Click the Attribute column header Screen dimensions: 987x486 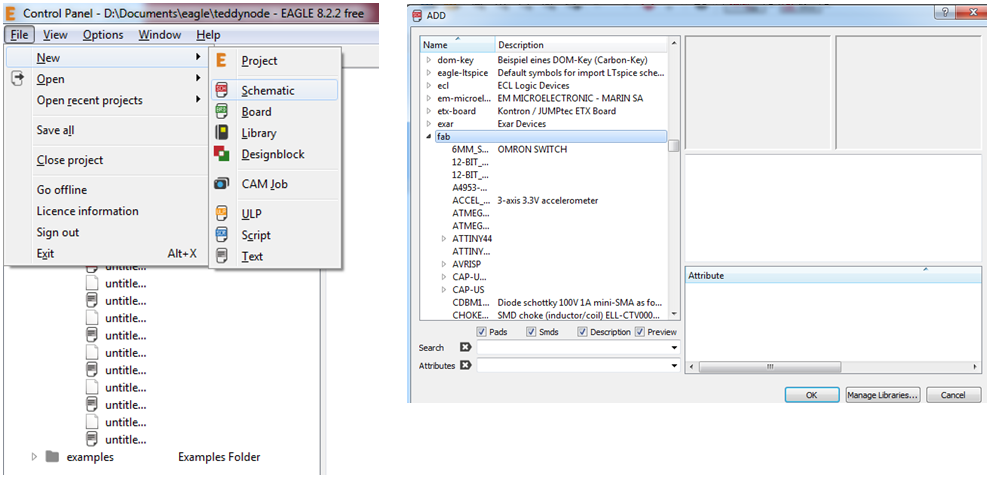pos(833,275)
